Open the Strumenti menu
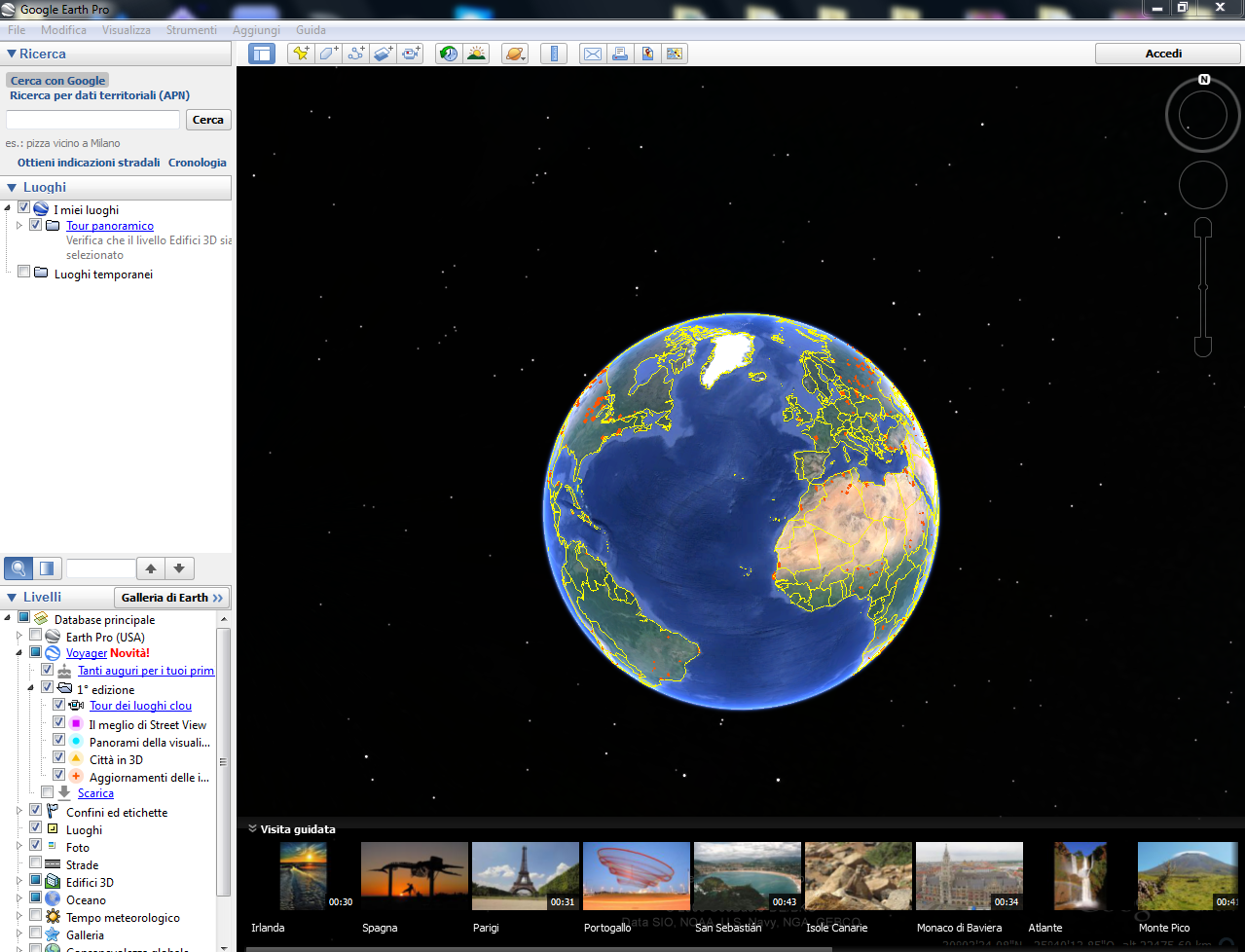Image resolution: width=1245 pixels, height=952 pixels. (x=192, y=30)
